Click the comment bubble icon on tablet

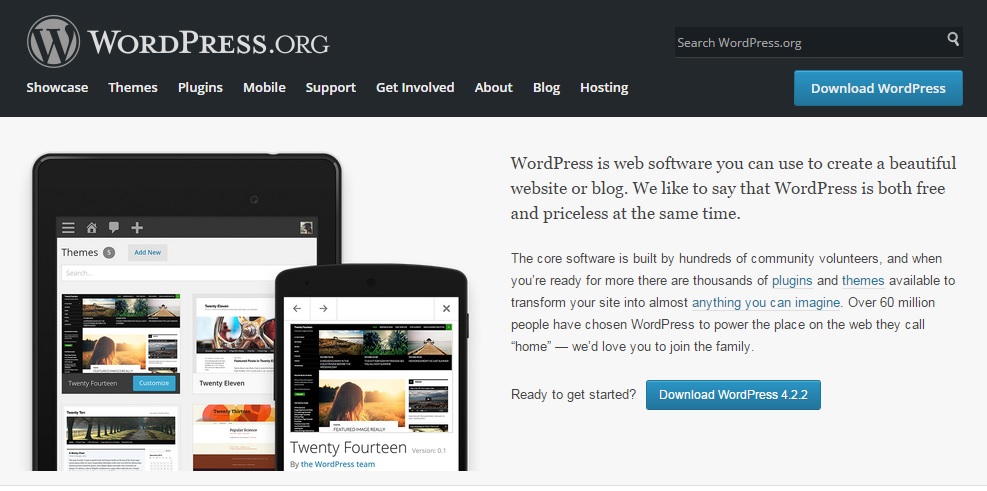point(114,228)
